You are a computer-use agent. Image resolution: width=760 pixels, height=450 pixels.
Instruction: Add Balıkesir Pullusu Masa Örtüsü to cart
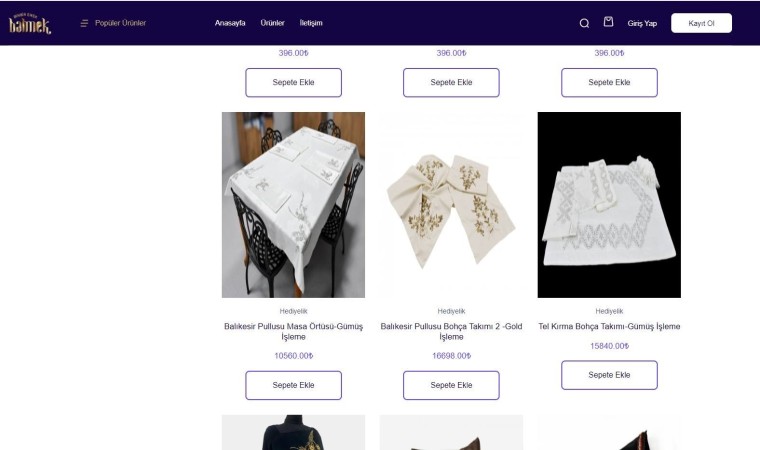click(293, 385)
